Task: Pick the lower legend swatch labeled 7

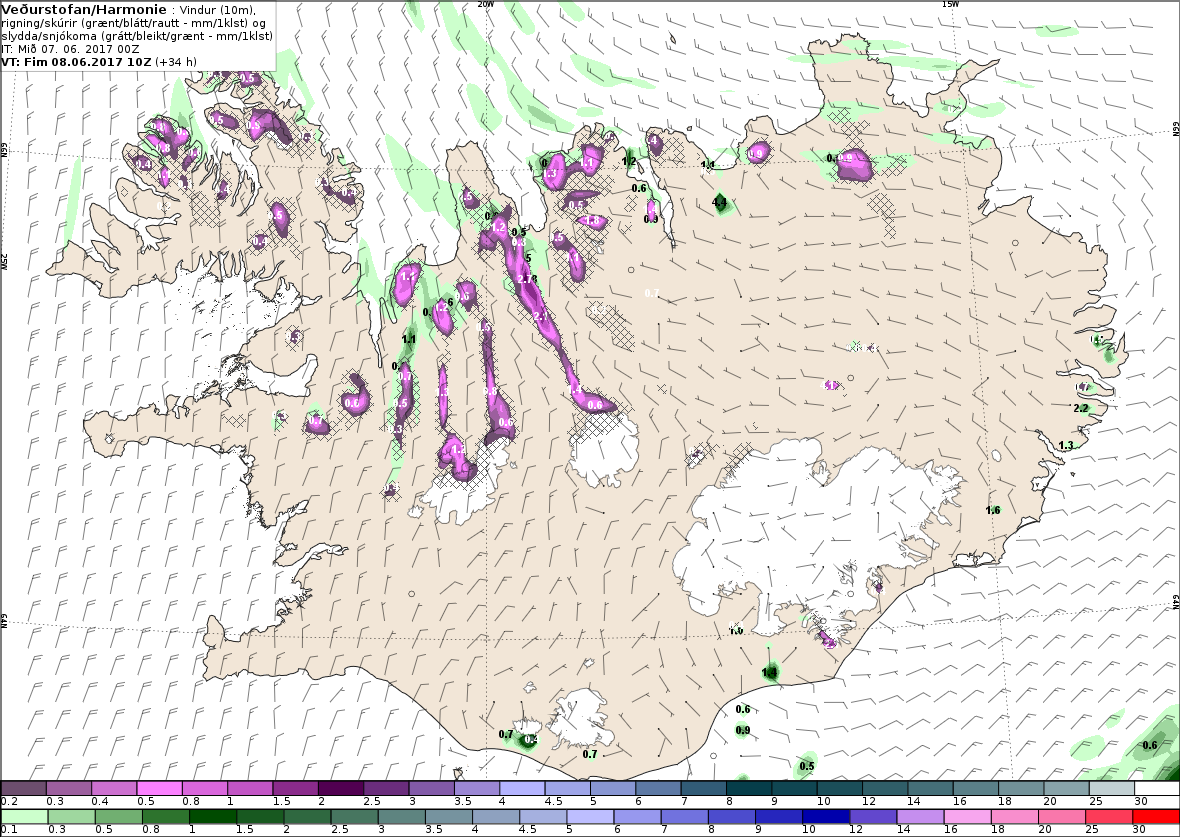Action: click(x=684, y=817)
